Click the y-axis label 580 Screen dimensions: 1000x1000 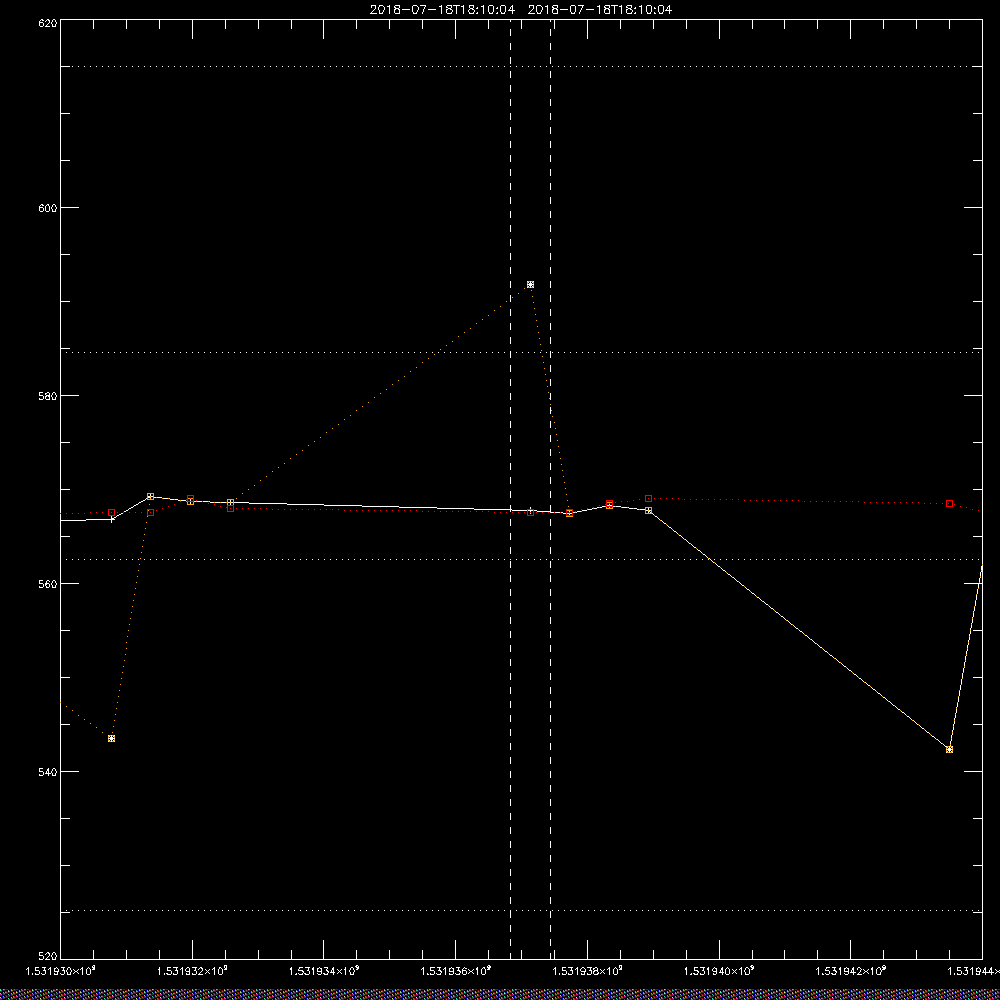pyautogui.click(x=48, y=395)
